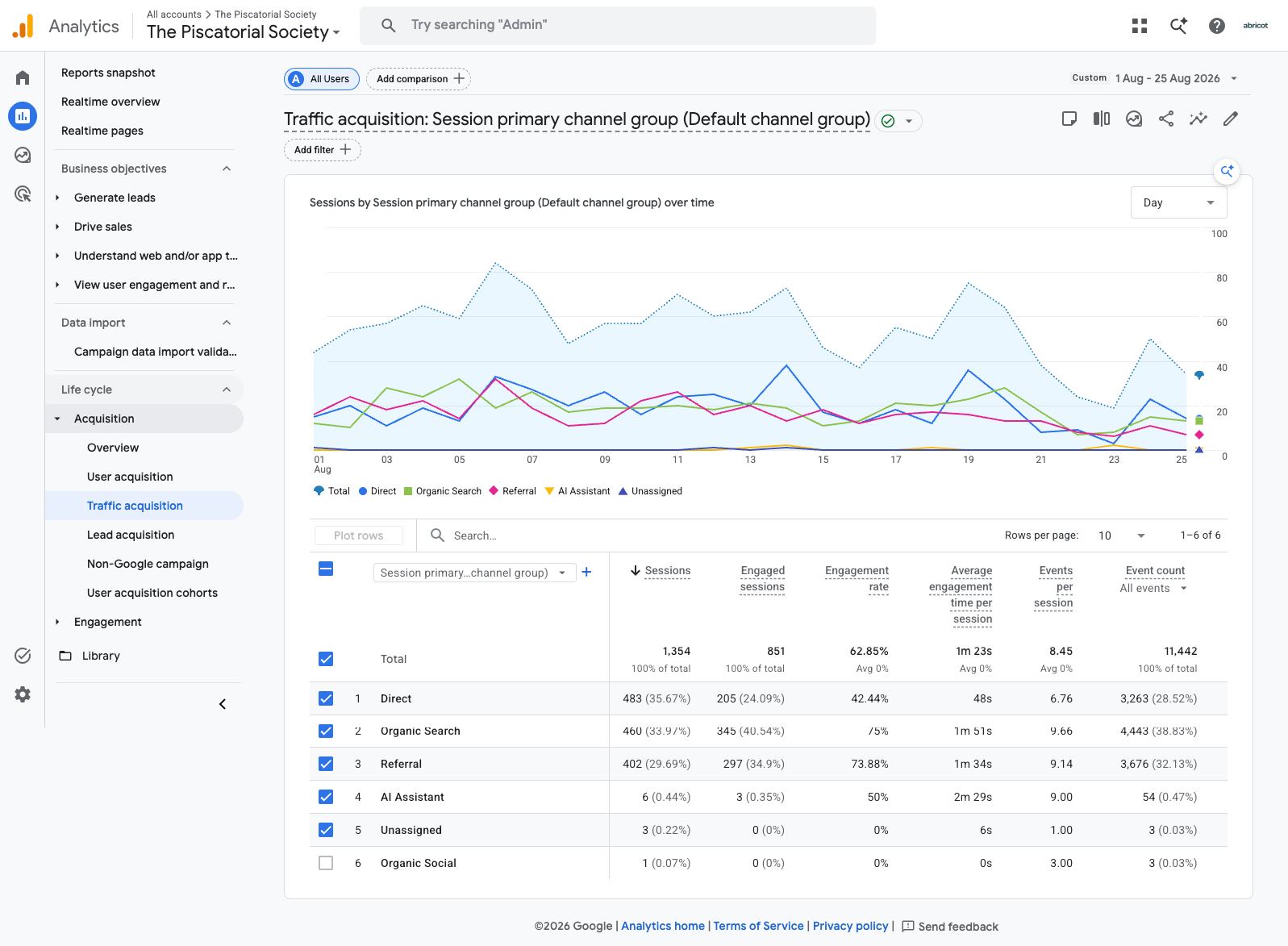
Task: Open the Help question mark icon
Action: [x=1217, y=26]
